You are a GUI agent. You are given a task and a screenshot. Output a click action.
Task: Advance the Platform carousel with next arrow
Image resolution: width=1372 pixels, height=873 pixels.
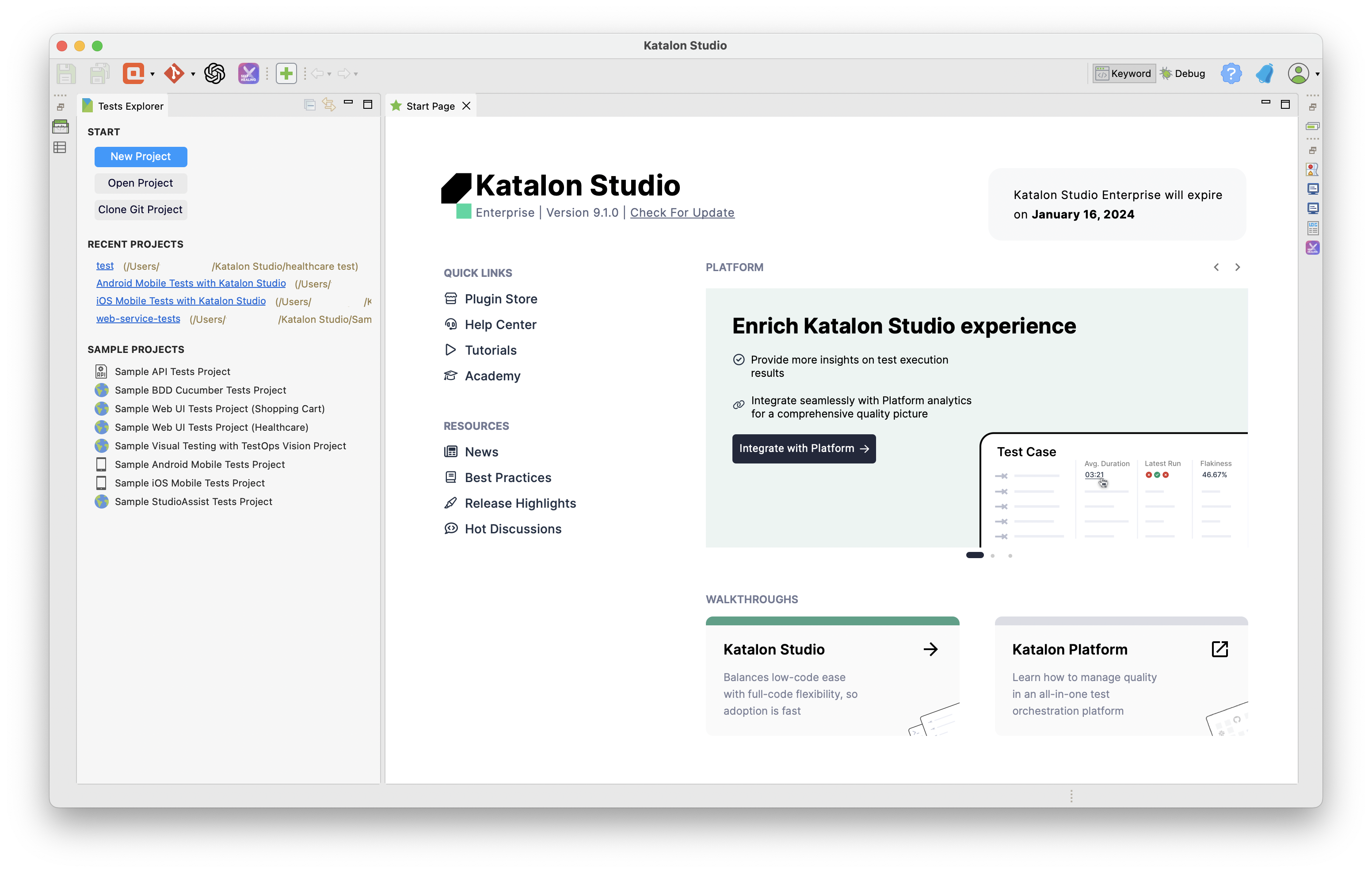tap(1238, 267)
